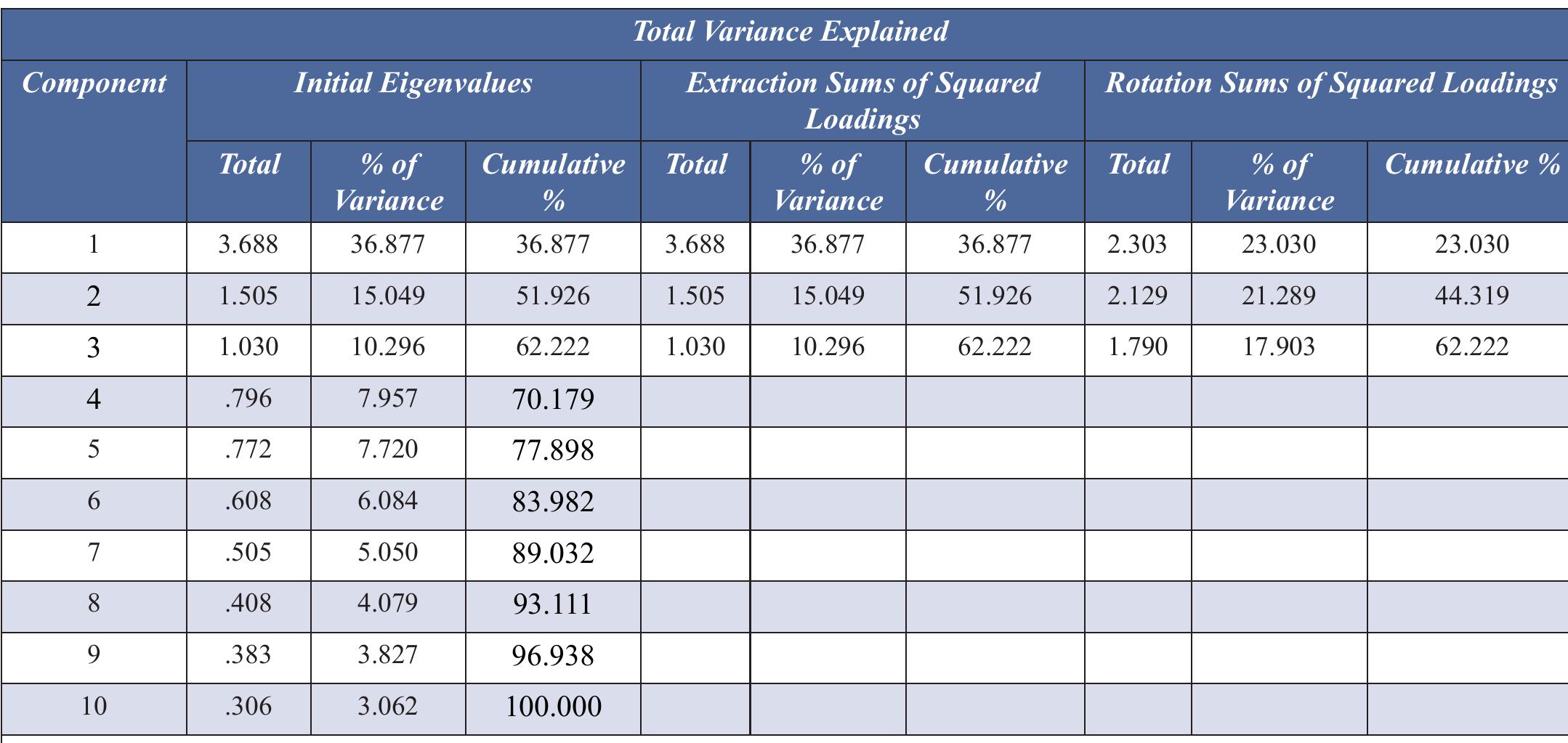Click the eigenvalue cell .796
Viewport: 1568px width, 743px height.
(x=248, y=398)
